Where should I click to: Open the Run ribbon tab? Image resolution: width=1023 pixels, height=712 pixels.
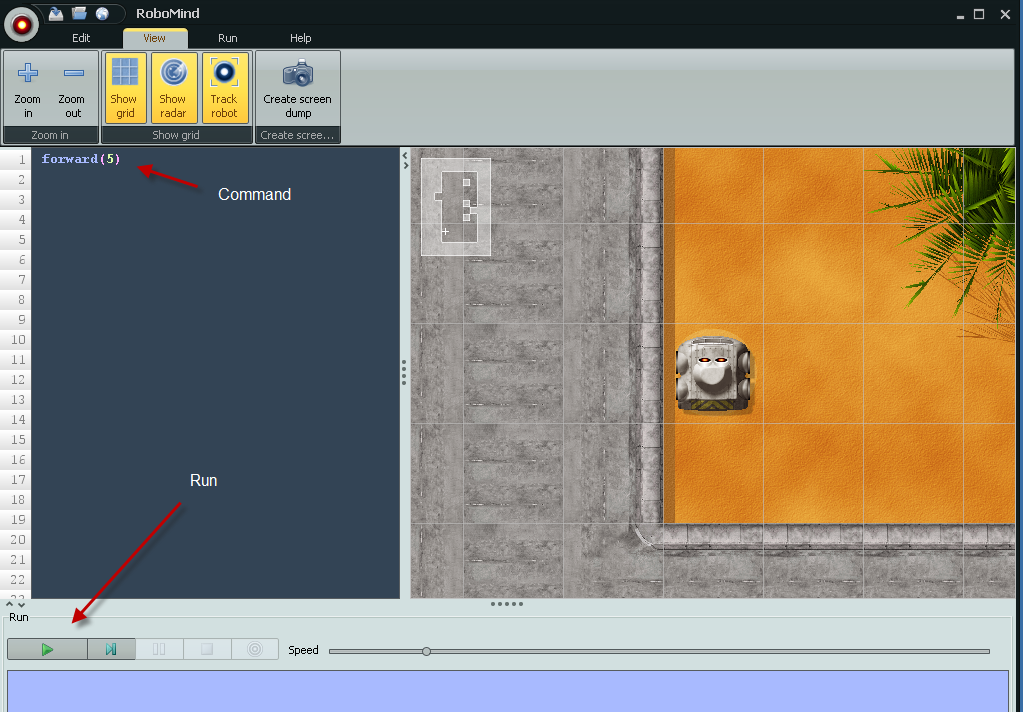228,38
